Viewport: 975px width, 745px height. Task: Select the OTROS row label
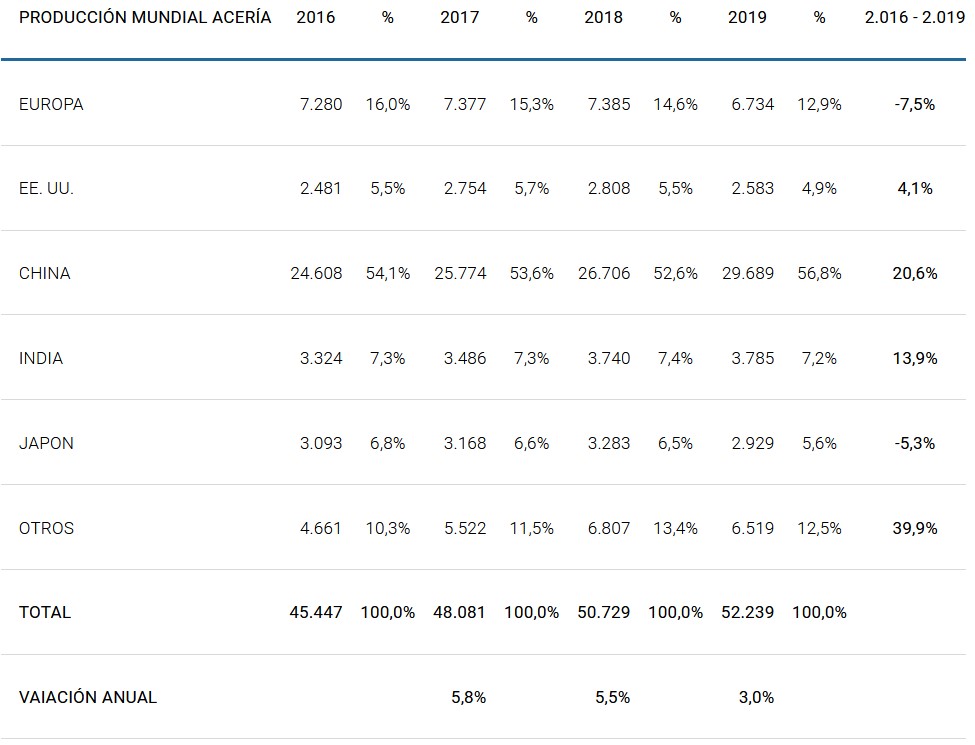[x=46, y=528]
